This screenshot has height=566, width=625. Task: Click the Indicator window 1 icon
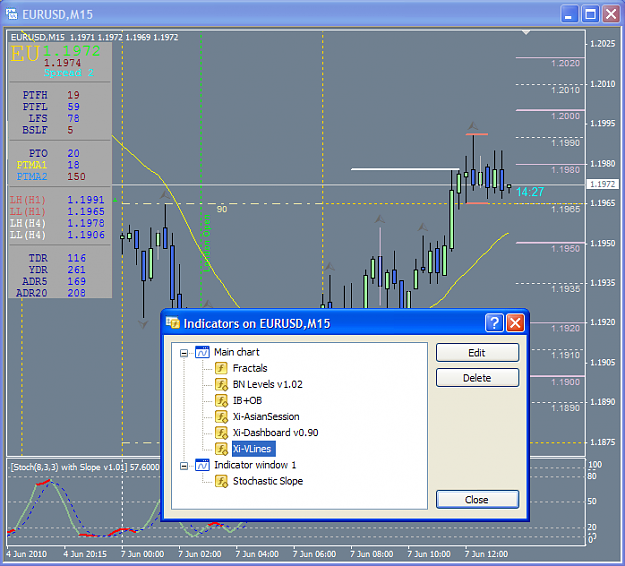click(202, 465)
